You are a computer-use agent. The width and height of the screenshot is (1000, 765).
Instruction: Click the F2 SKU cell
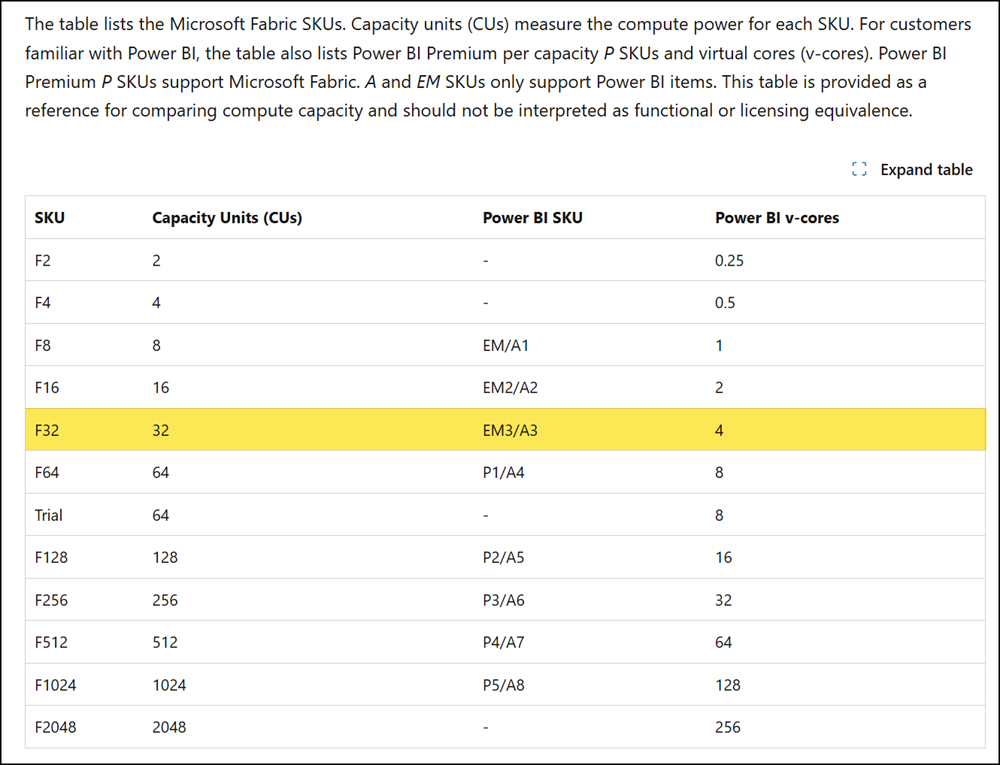42,261
